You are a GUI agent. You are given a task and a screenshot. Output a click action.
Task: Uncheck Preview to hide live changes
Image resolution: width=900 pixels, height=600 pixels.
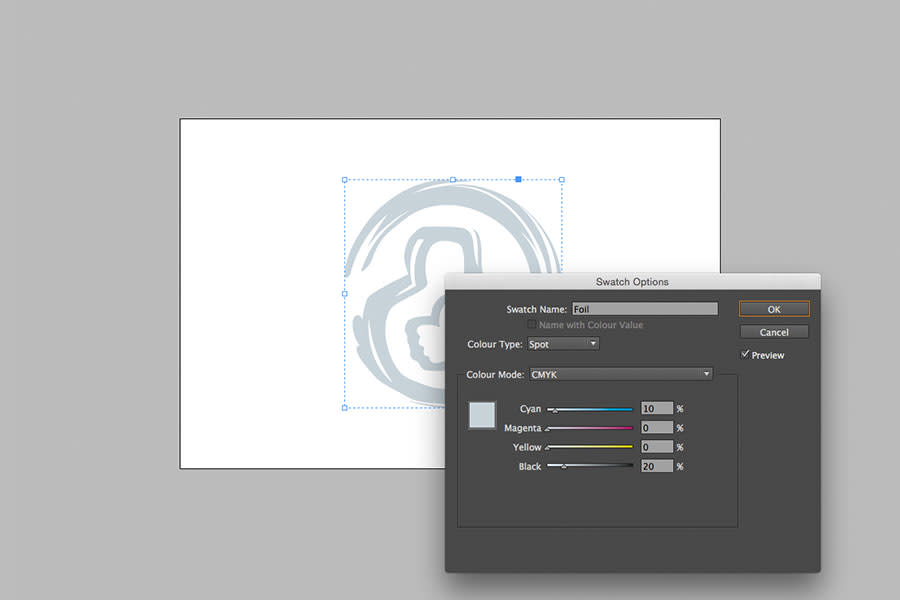pyautogui.click(x=746, y=354)
